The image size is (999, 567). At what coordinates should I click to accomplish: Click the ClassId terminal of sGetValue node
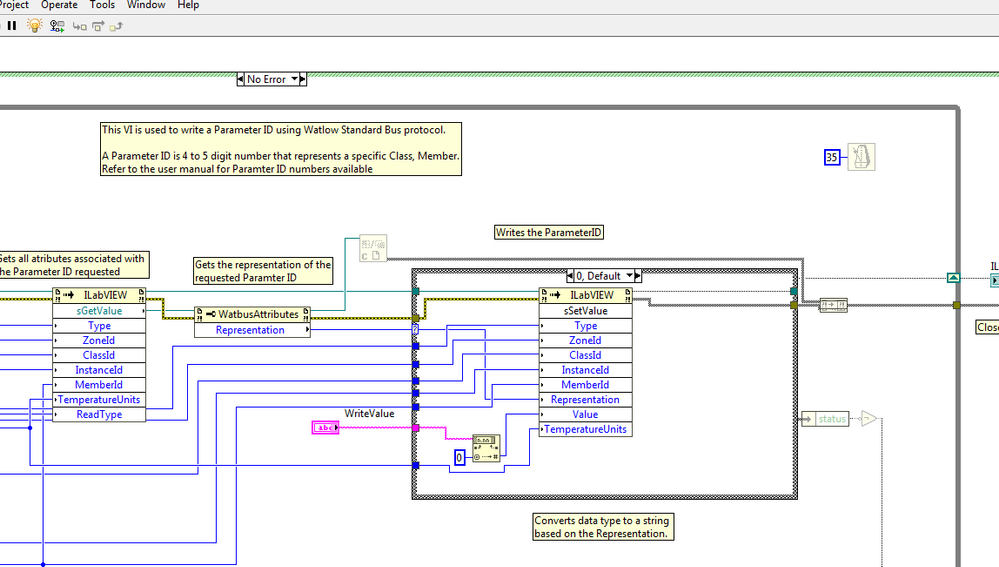click(x=99, y=355)
